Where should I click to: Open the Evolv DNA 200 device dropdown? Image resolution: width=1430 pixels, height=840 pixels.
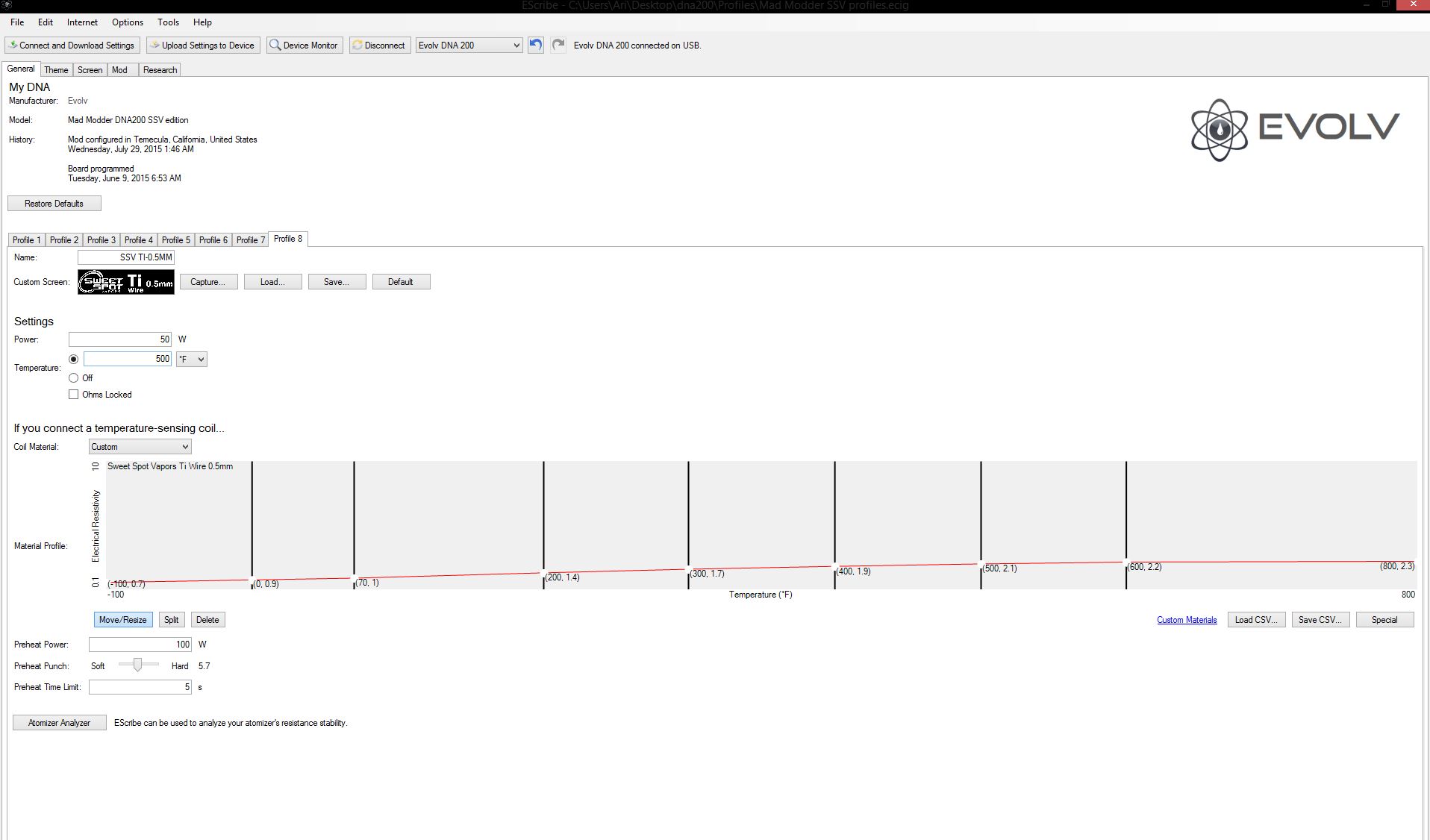pyautogui.click(x=469, y=46)
